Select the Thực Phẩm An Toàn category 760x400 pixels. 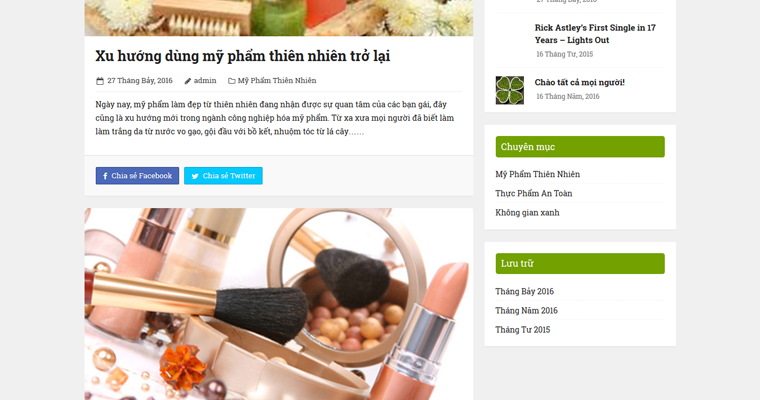(x=534, y=193)
